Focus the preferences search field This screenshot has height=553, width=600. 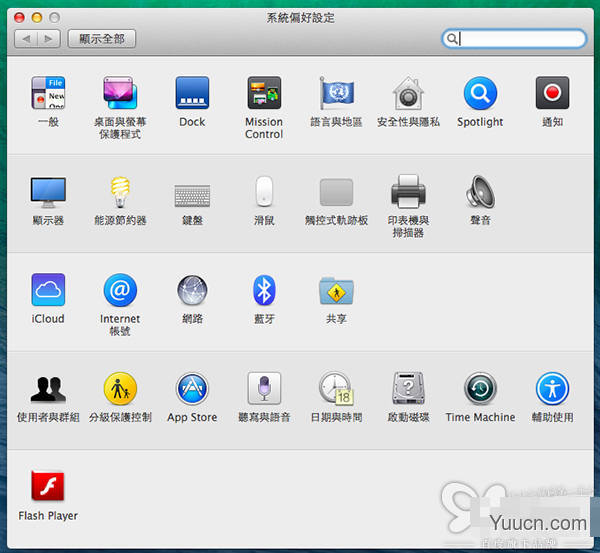point(514,39)
